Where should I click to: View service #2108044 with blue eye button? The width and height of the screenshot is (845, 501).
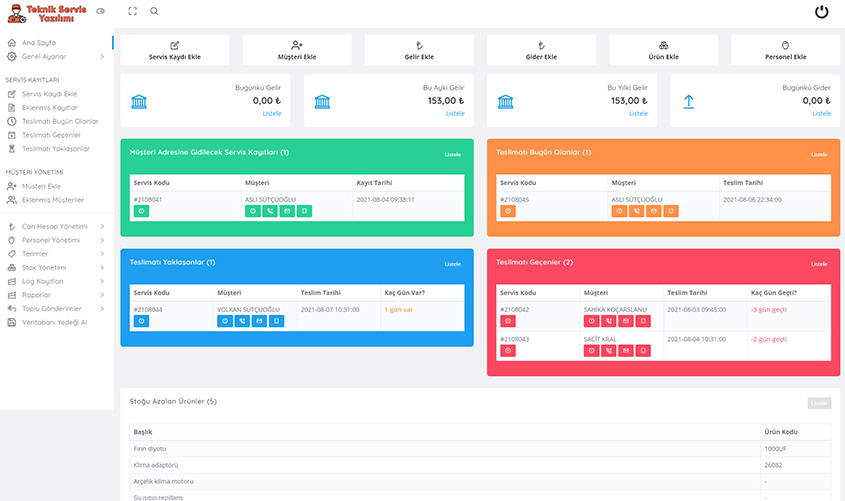point(141,321)
